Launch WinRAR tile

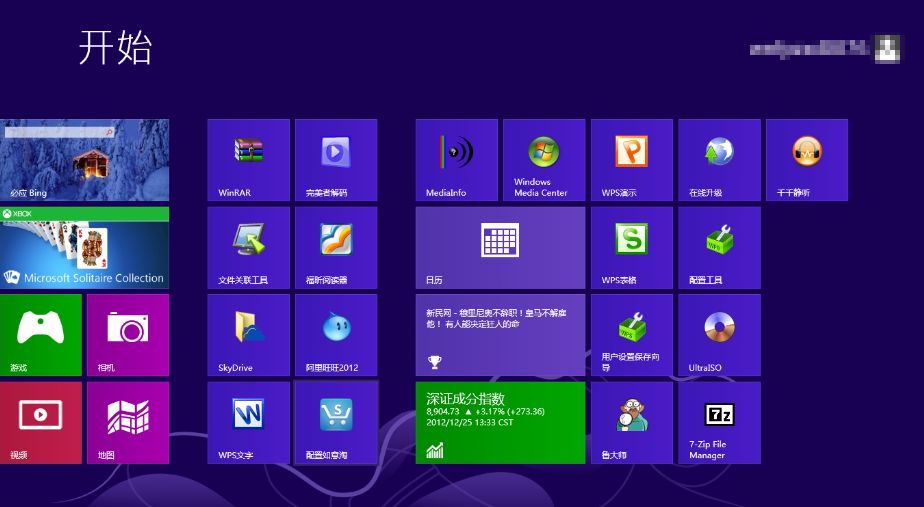pos(249,160)
